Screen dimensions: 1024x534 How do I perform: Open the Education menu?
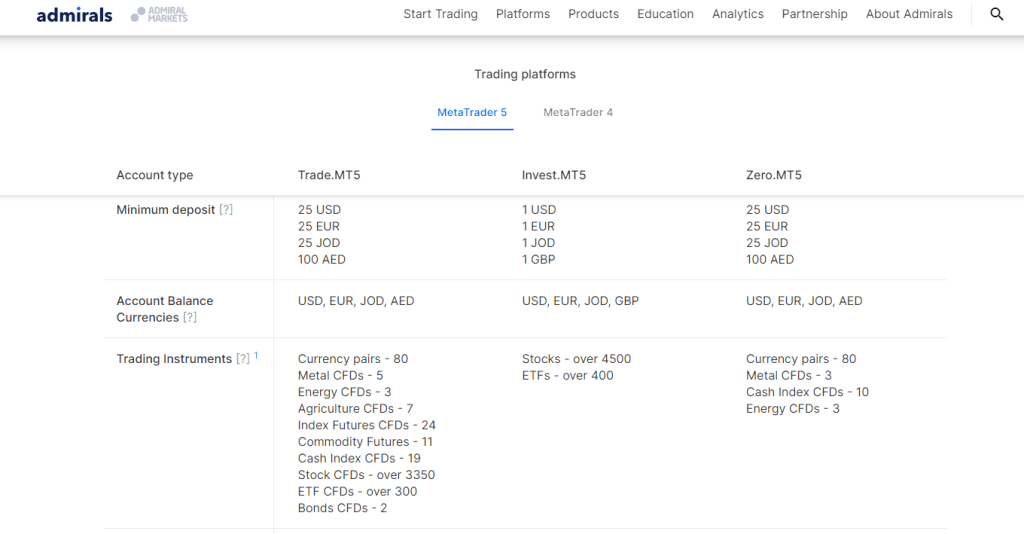click(665, 14)
